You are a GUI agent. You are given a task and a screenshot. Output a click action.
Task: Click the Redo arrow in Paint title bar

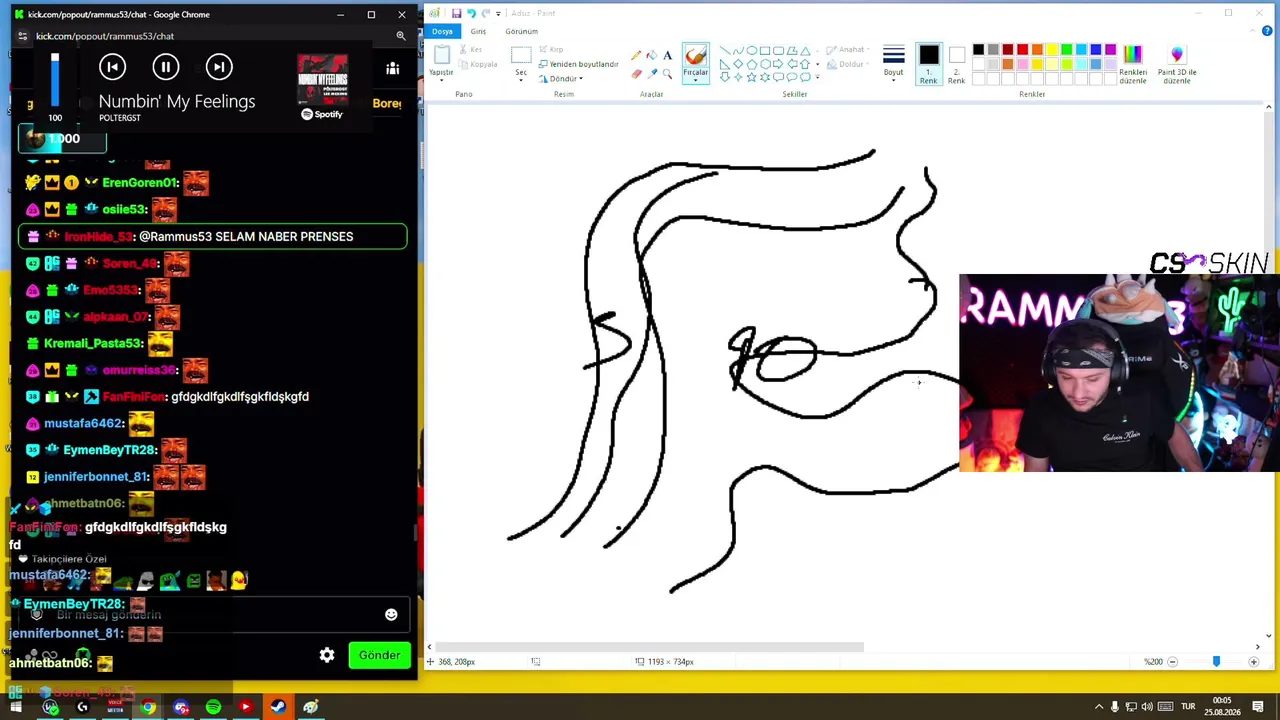point(486,13)
